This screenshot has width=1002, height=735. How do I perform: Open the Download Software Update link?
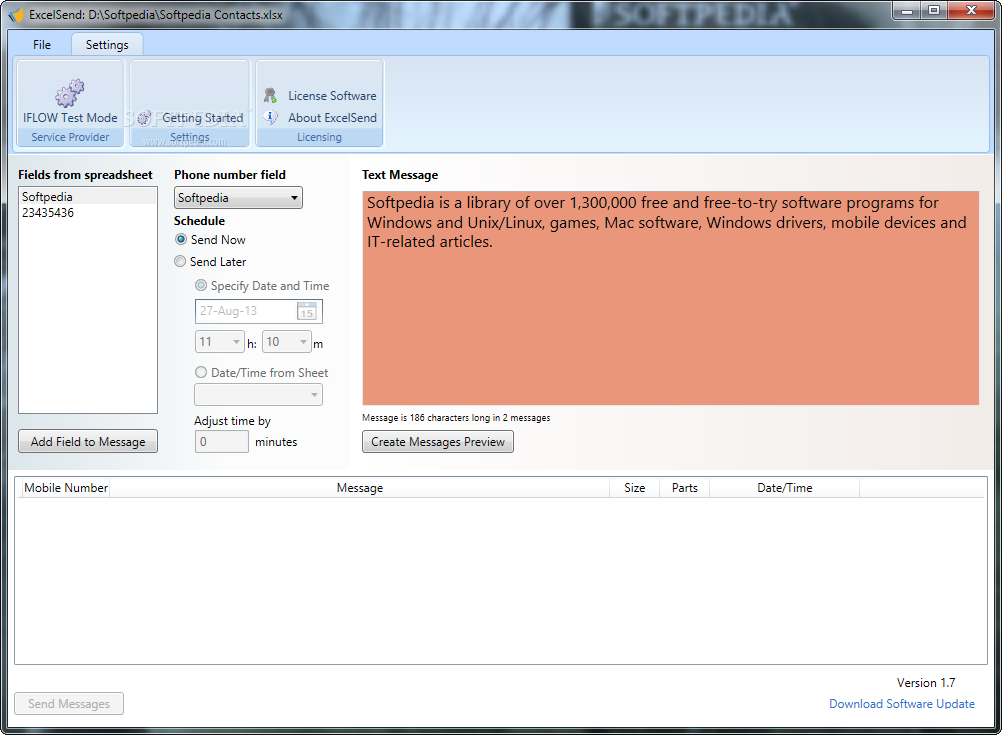[x=902, y=704]
